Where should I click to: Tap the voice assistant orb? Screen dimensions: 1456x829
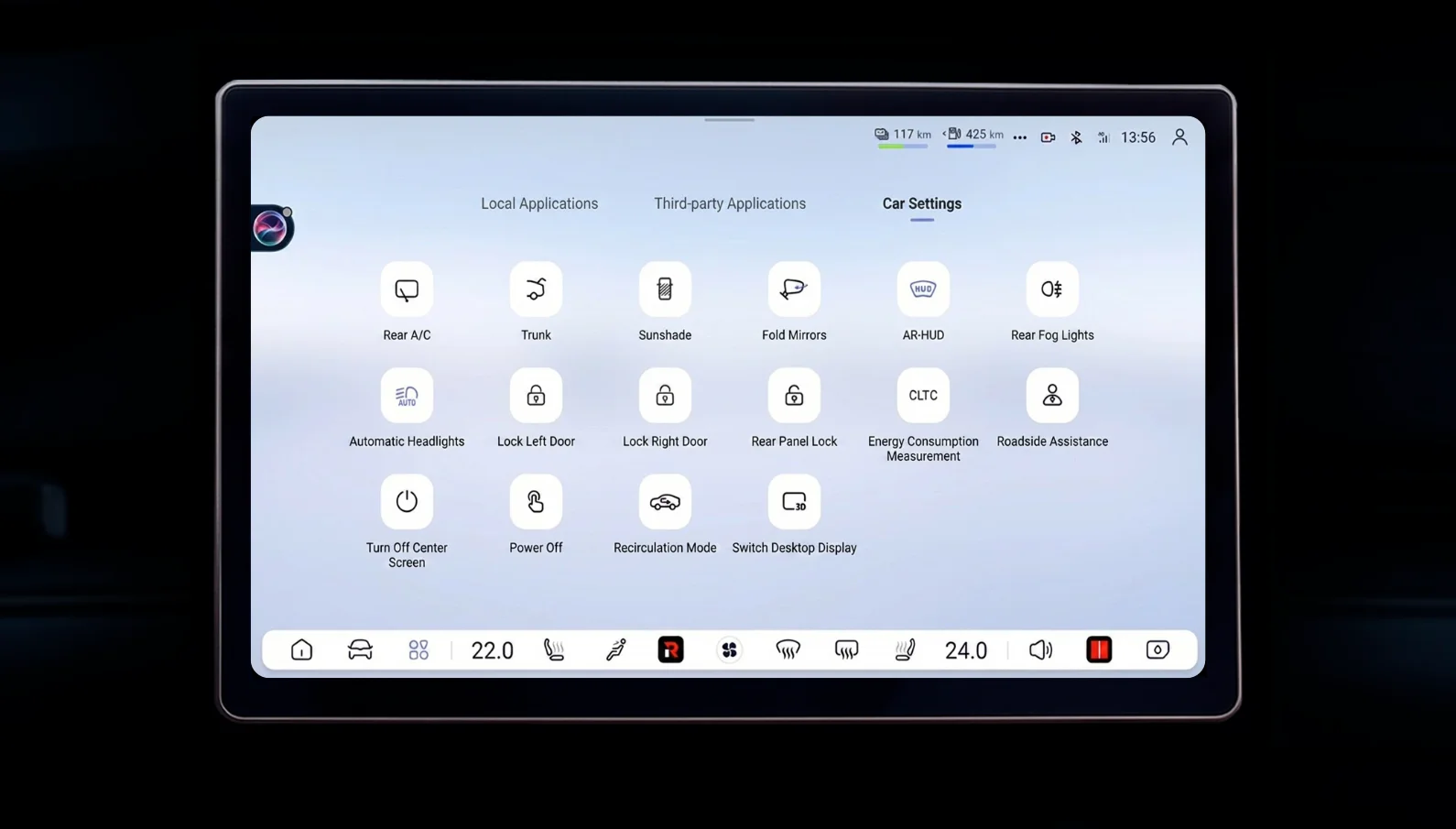tap(270, 228)
